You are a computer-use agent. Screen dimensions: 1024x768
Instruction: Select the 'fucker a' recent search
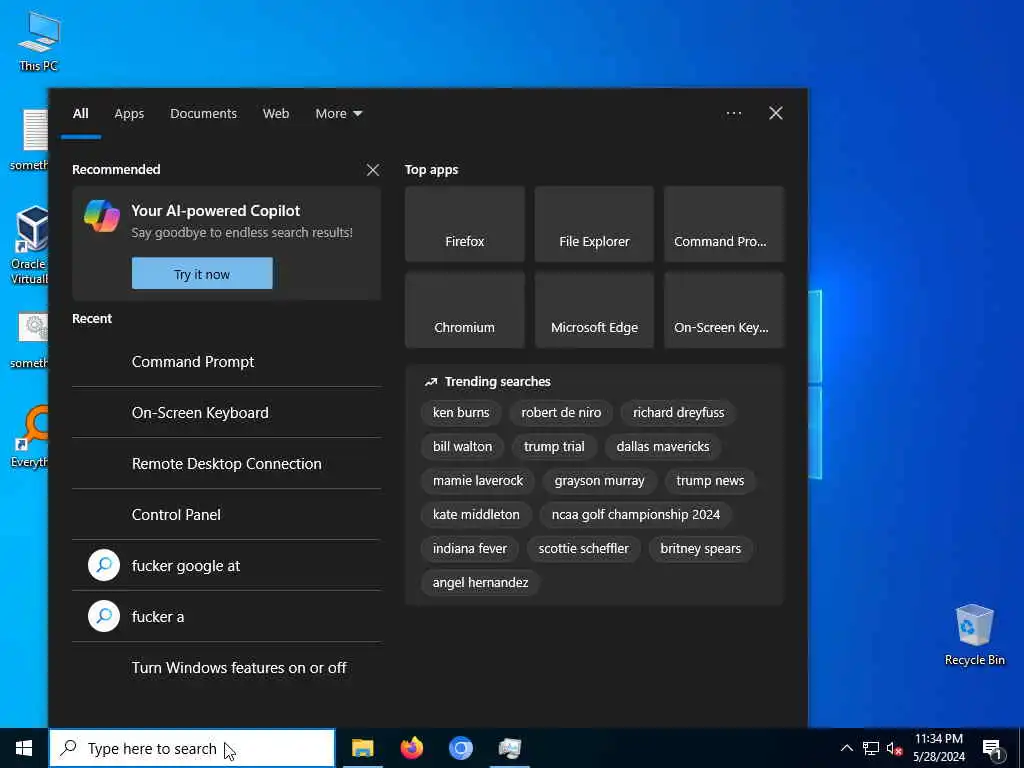[227, 616]
